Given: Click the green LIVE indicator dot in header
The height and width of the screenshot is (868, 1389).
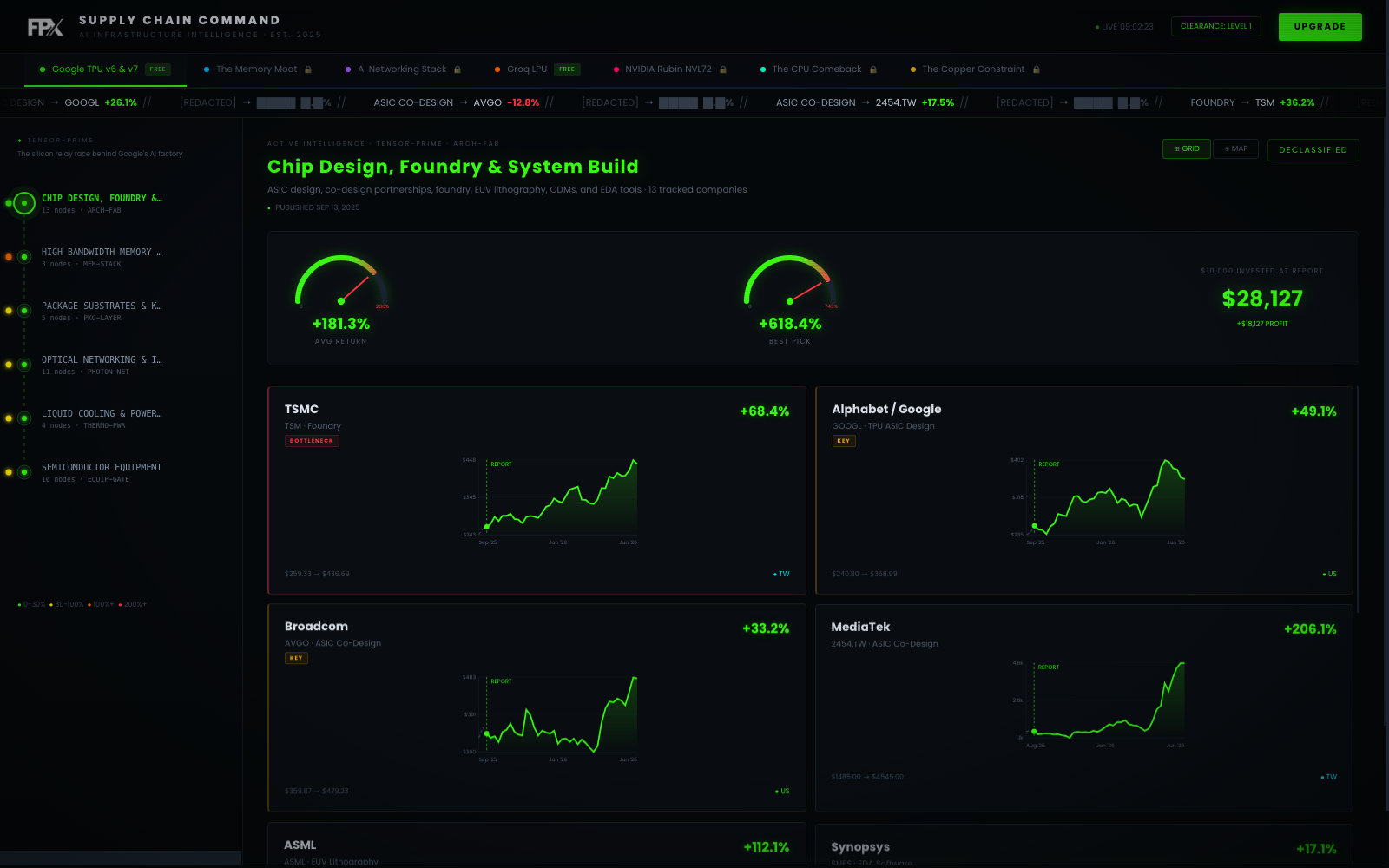Looking at the screenshot, I should 1097,27.
